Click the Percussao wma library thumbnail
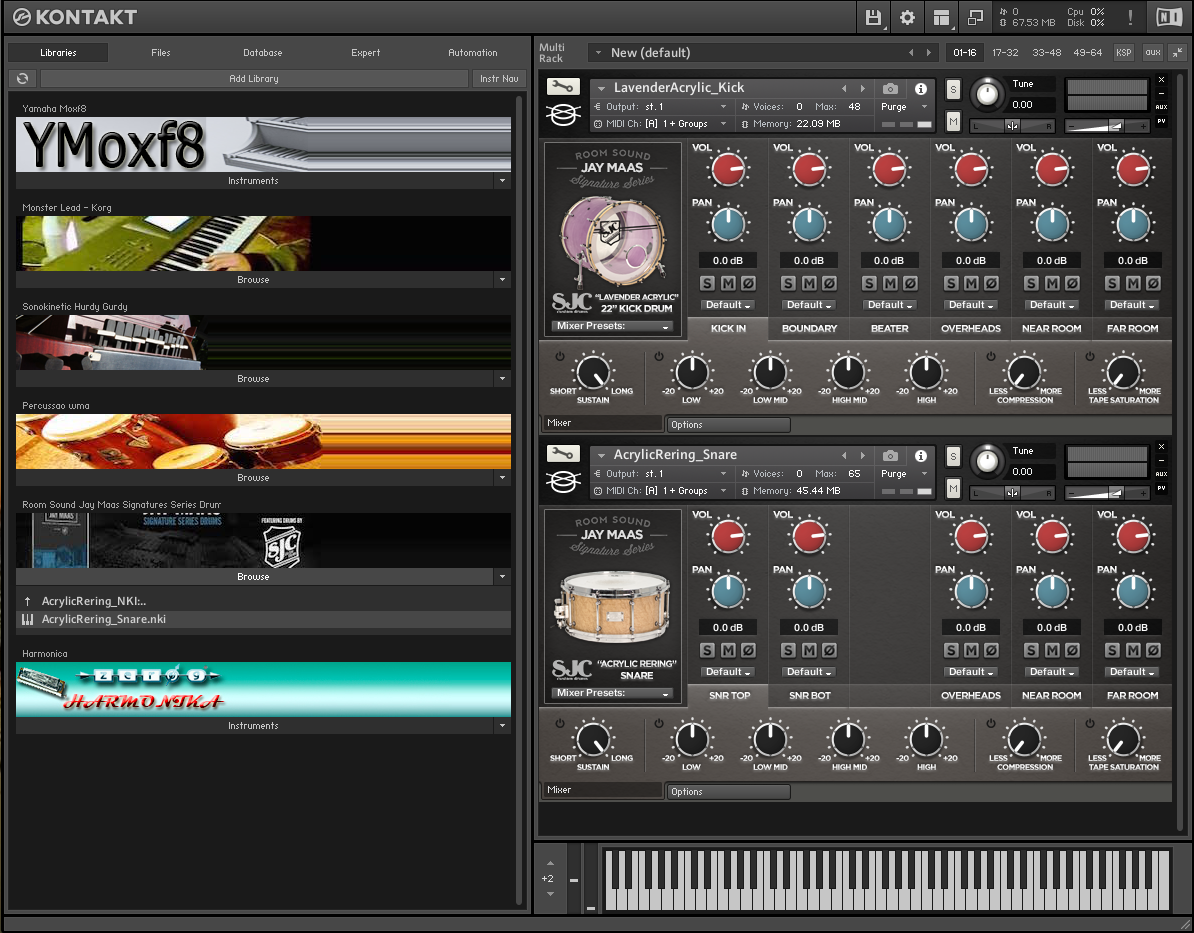Viewport: 1194px width, 933px height. (263, 442)
